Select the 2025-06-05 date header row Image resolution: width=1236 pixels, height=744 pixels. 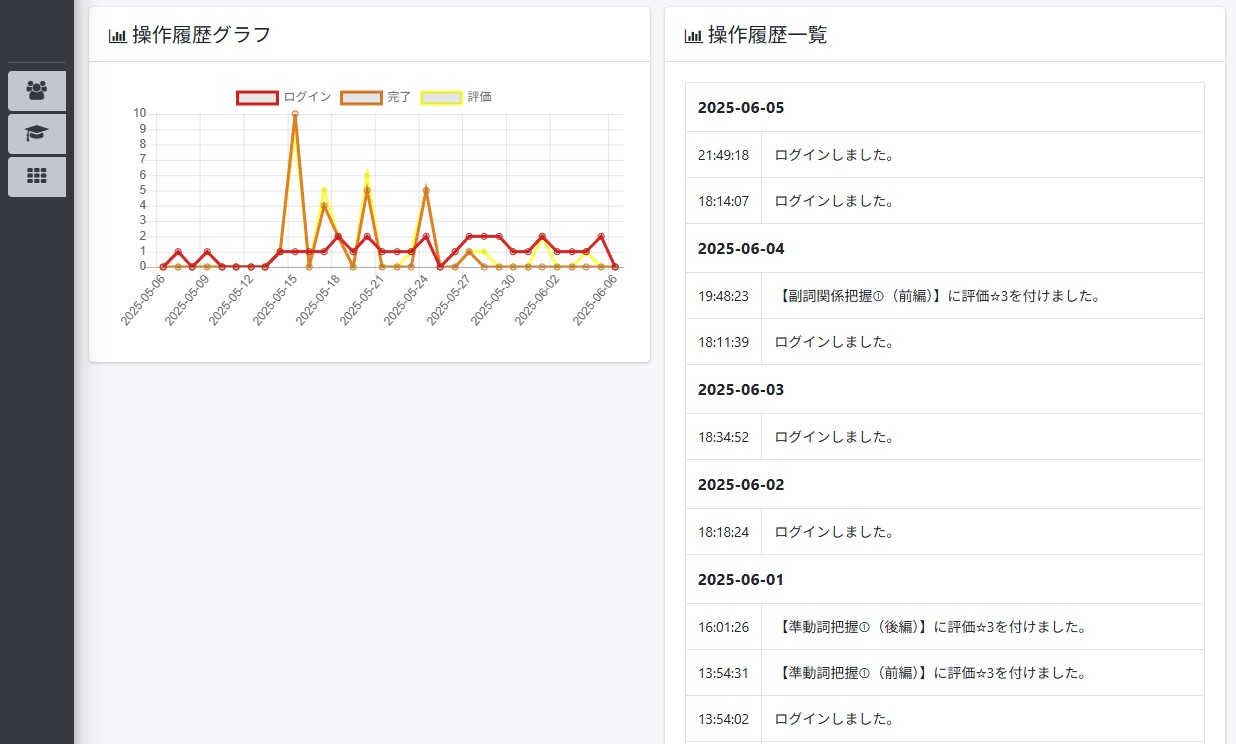[x=944, y=107]
